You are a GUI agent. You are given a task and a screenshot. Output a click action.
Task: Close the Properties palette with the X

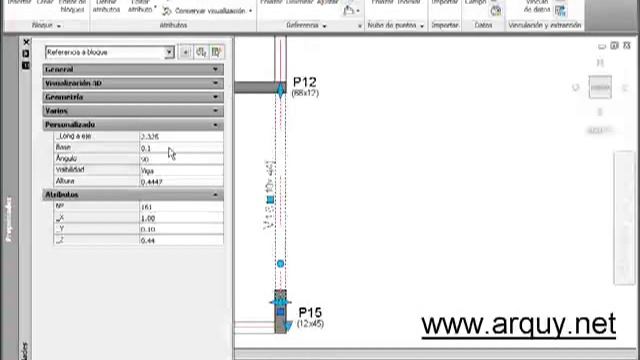coord(26,42)
